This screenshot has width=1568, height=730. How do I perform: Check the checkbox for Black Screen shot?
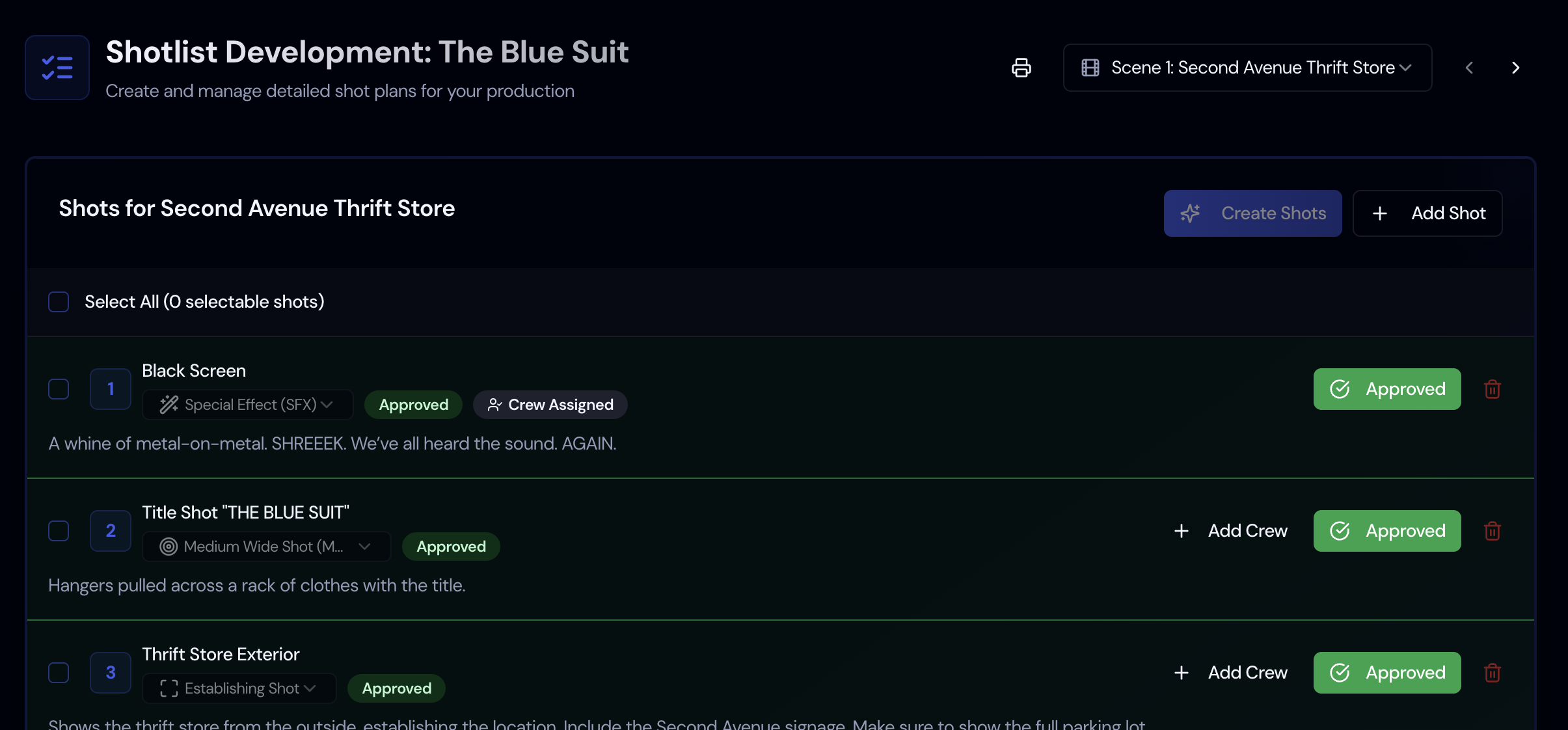coord(58,388)
